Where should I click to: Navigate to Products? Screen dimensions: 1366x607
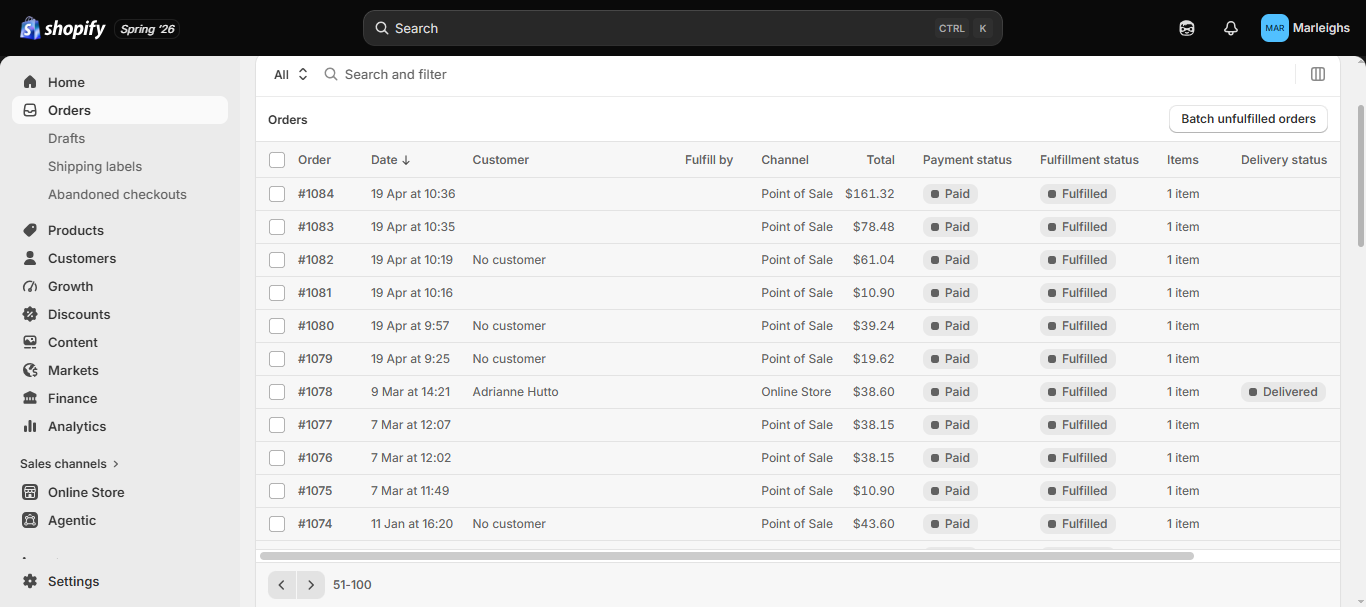pos(76,230)
